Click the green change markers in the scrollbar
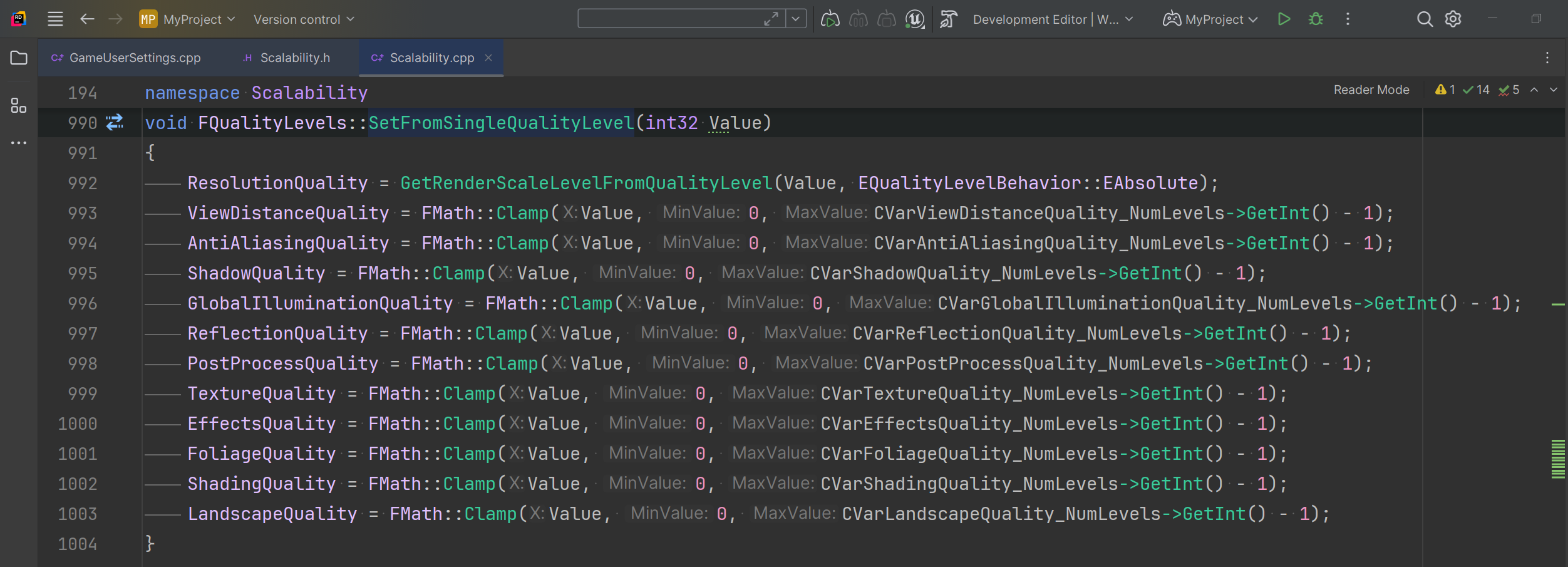The width and height of the screenshot is (1568, 567). pos(1559,457)
